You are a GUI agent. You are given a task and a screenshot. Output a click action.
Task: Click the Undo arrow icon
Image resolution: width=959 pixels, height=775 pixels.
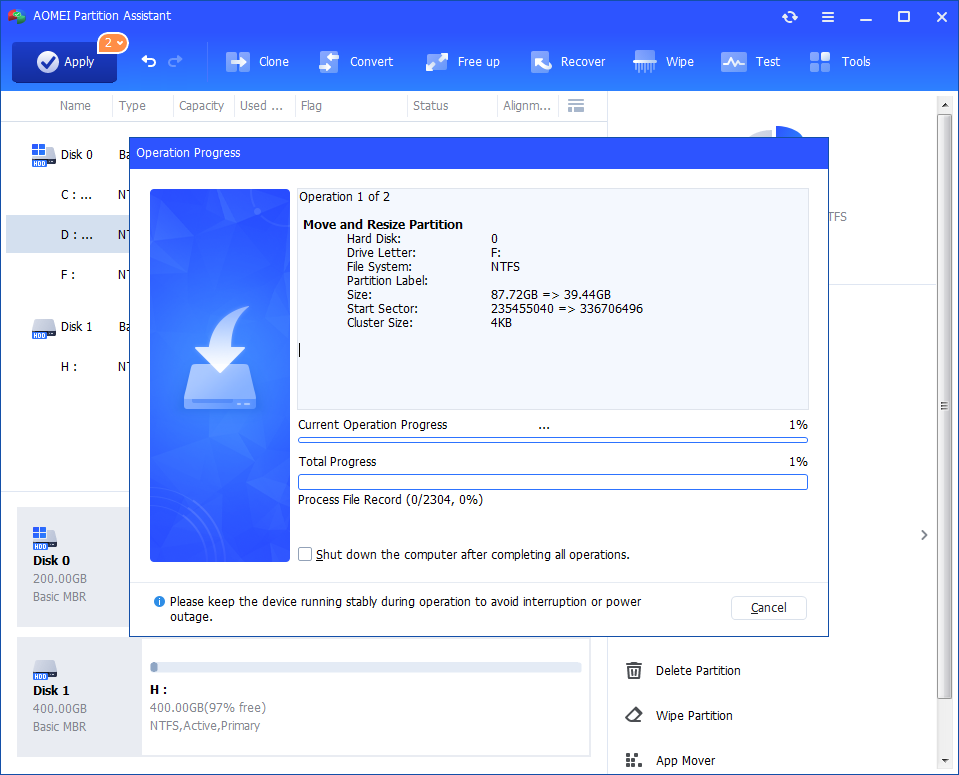click(149, 61)
